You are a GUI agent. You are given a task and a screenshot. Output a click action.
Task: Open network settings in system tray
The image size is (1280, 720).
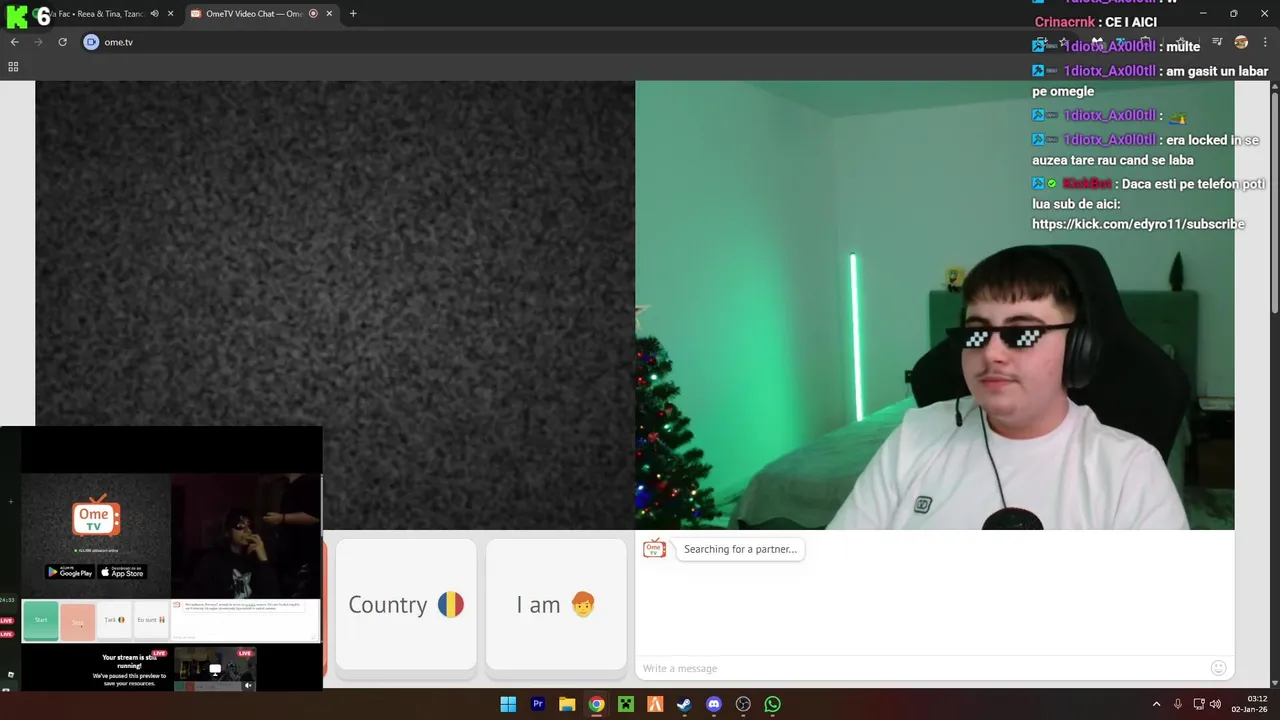[x=1199, y=704]
